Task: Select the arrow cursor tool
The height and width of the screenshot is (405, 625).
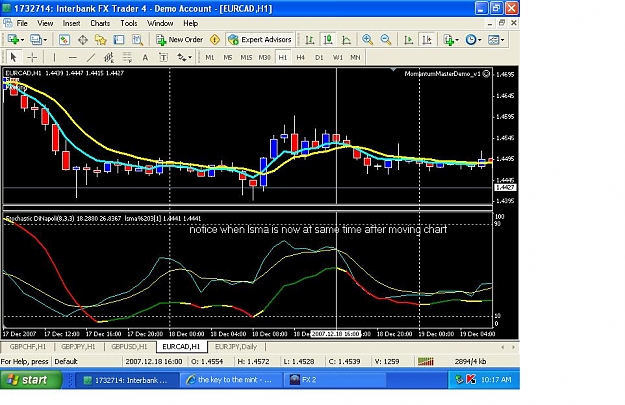Action: [13, 57]
